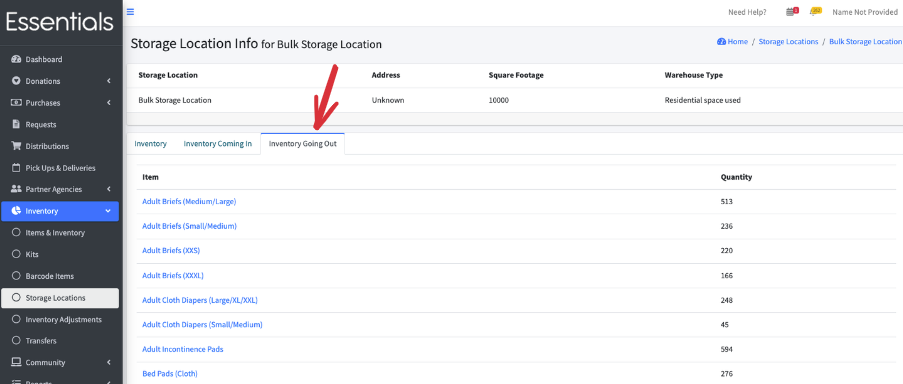Open Adult Briefs (XXS) item link
The image size is (903, 384).
171,251
